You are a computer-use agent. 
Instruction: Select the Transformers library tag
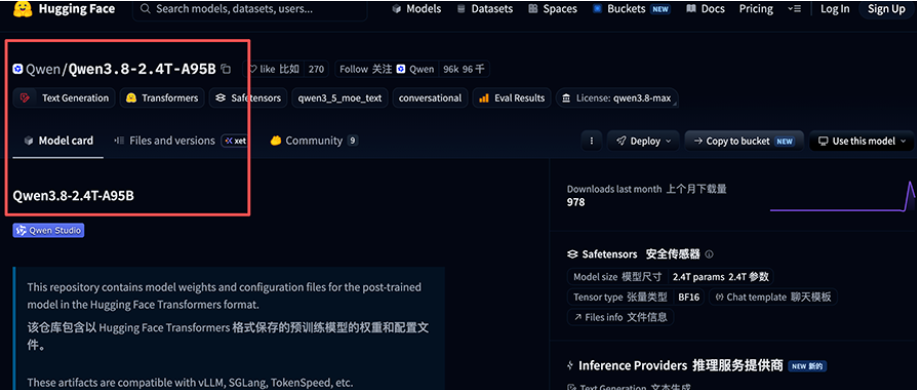162,98
